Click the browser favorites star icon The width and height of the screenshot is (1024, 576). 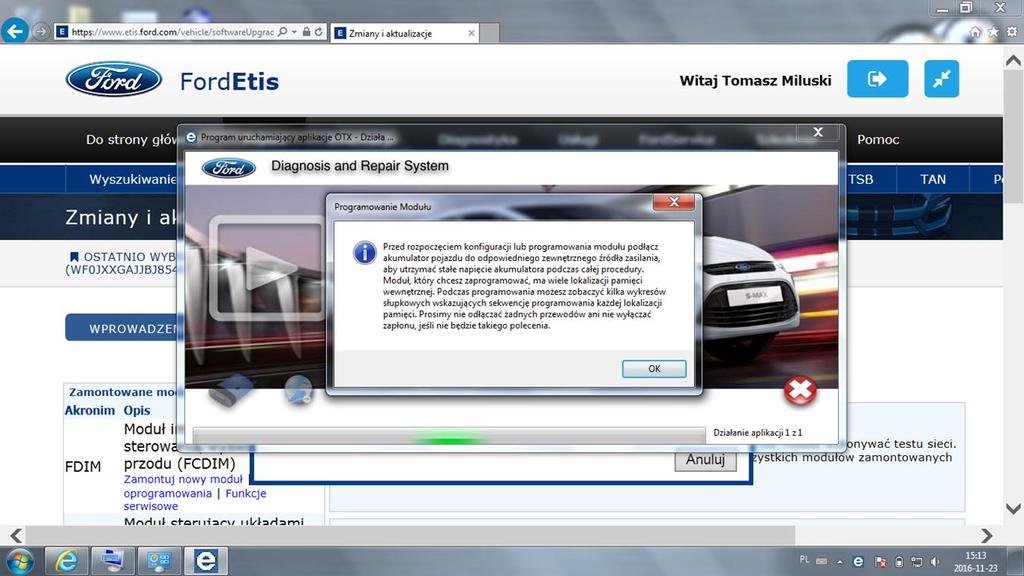click(x=993, y=32)
